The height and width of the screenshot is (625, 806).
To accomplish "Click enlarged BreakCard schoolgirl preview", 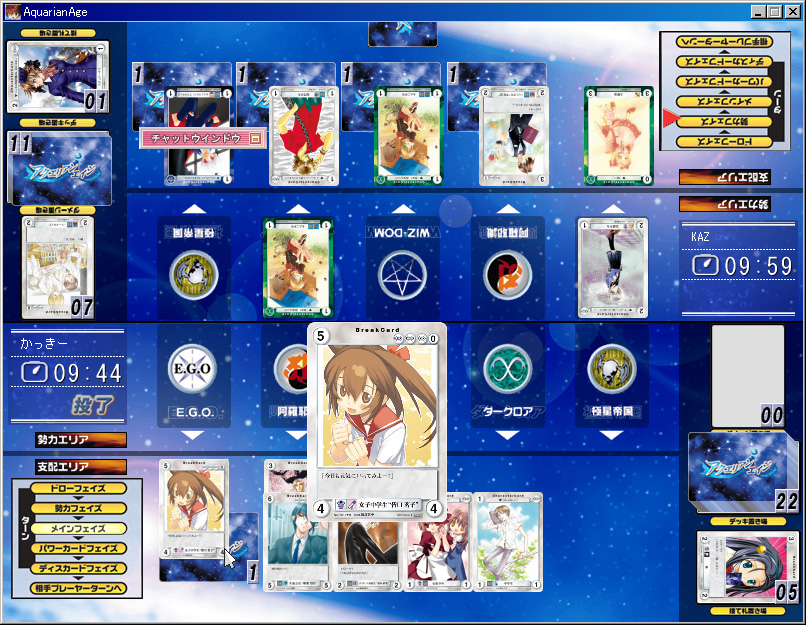I will click(x=377, y=421).
